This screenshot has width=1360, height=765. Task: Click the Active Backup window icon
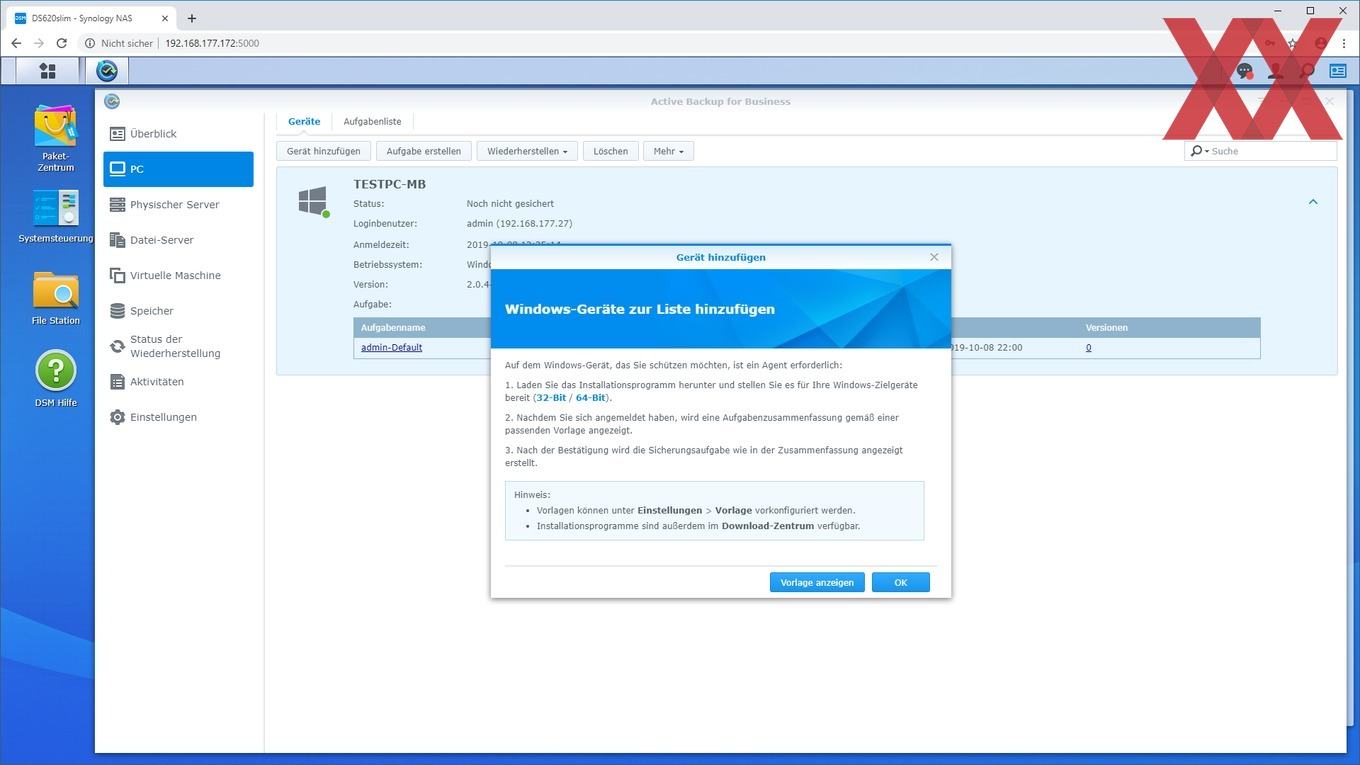pos(112,101)
